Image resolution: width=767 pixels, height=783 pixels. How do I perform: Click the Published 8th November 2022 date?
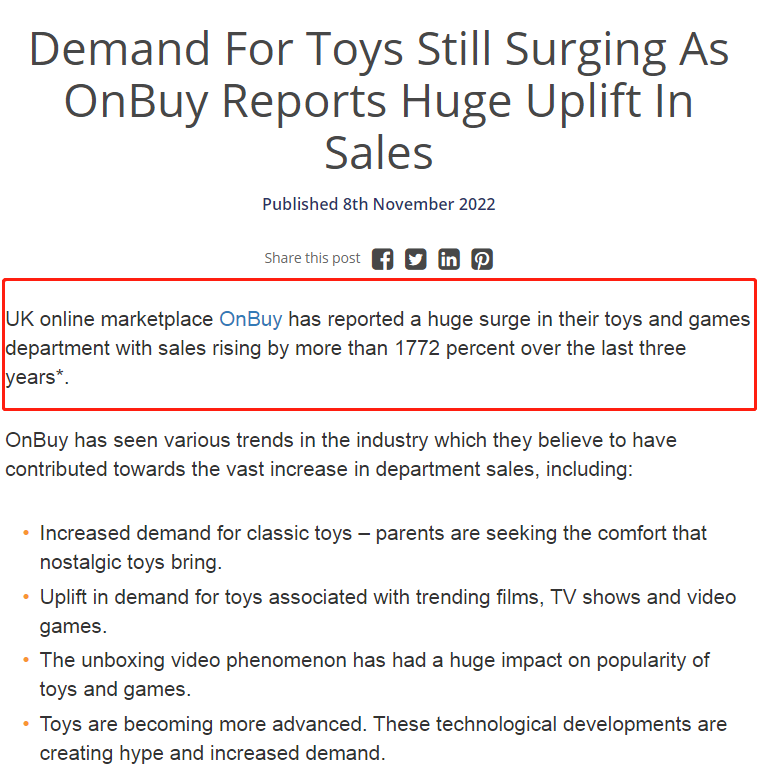(379, 204)
